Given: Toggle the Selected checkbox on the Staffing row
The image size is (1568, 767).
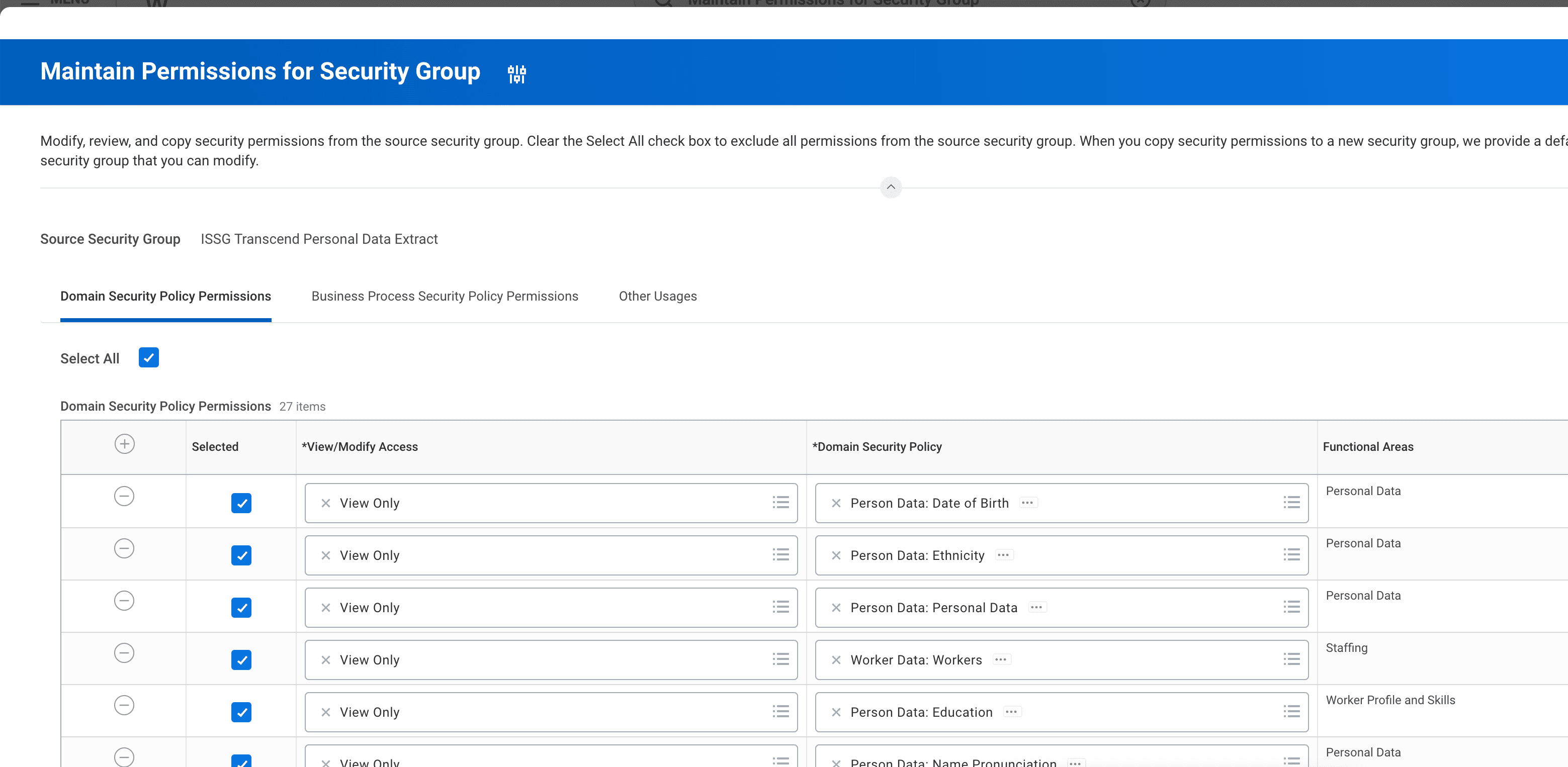Looking at the screenshot, I should point(241,660).
